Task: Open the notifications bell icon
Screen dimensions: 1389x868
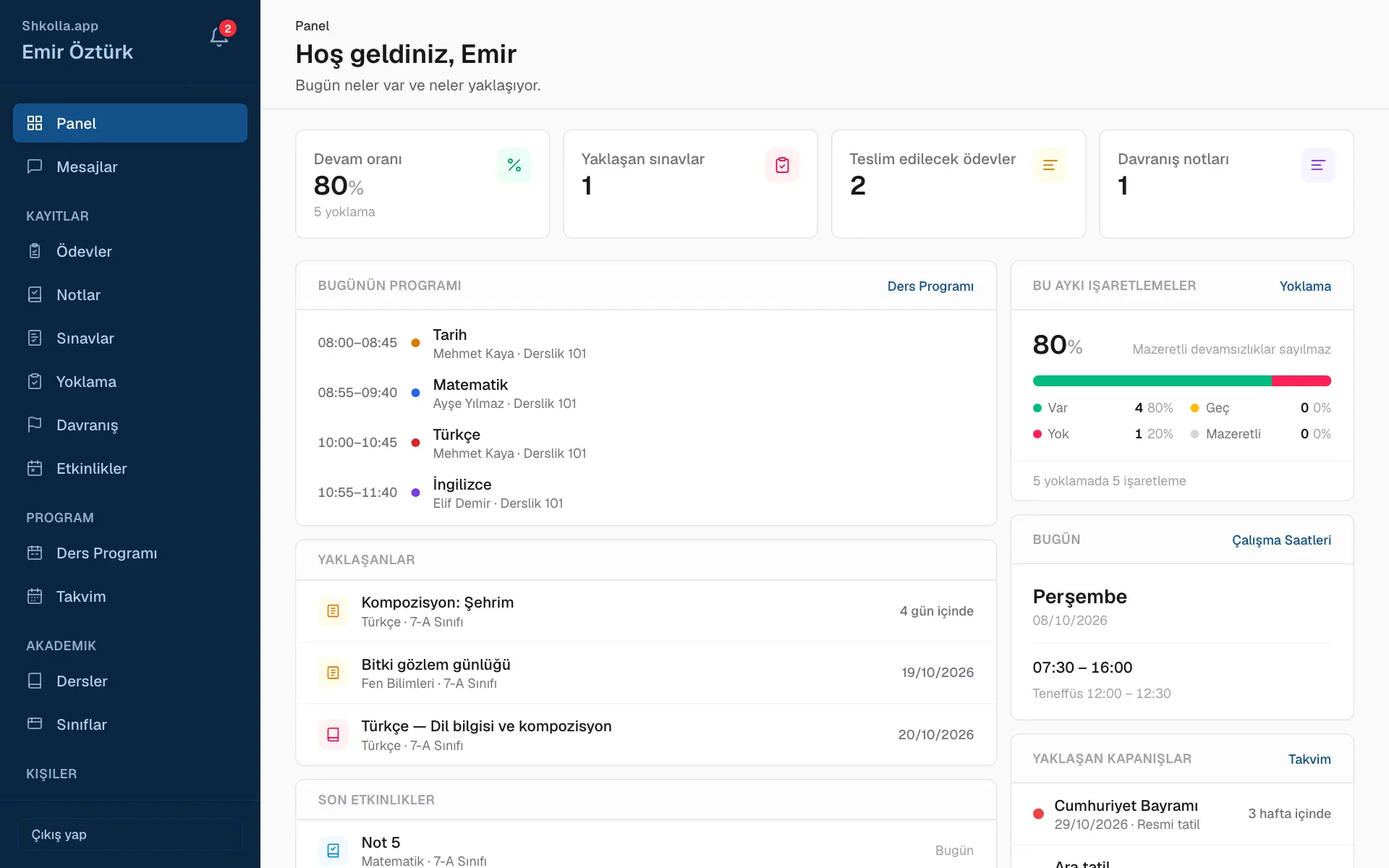Action: (219, 37)
